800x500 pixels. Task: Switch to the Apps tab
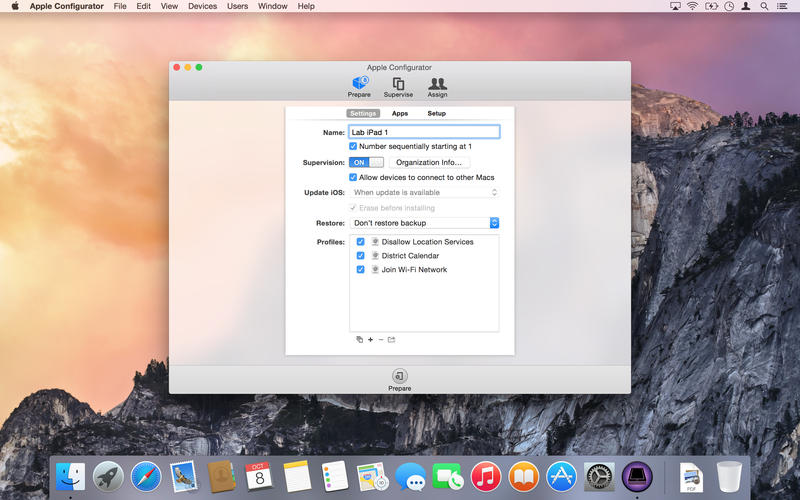(400, 114)
